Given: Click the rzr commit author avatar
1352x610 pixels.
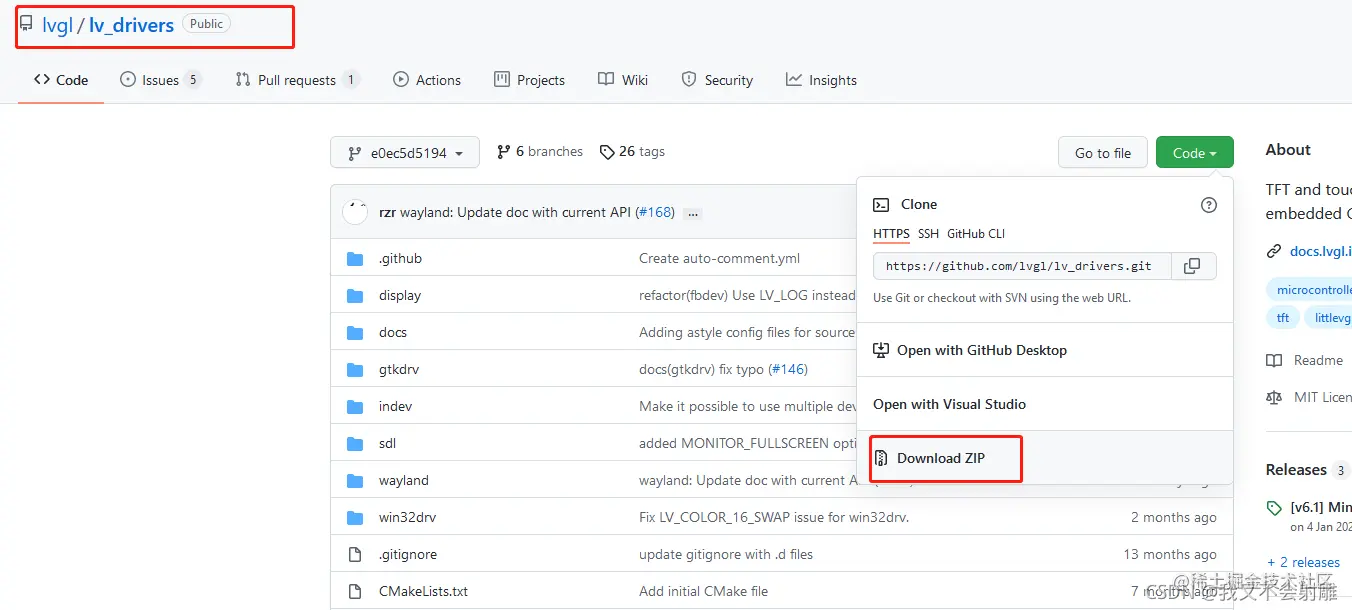Looking at the screenshot, I should pyautogui.click(x=355, y=212).
